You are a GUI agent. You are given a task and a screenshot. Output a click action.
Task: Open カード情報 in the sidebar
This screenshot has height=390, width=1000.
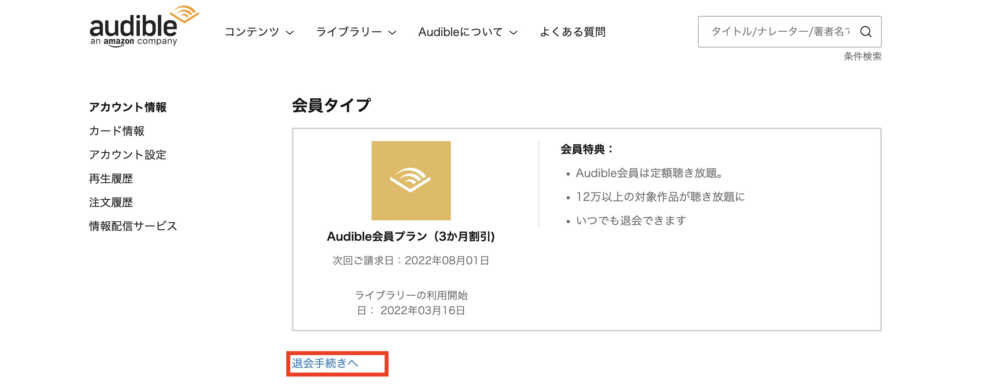117,131
